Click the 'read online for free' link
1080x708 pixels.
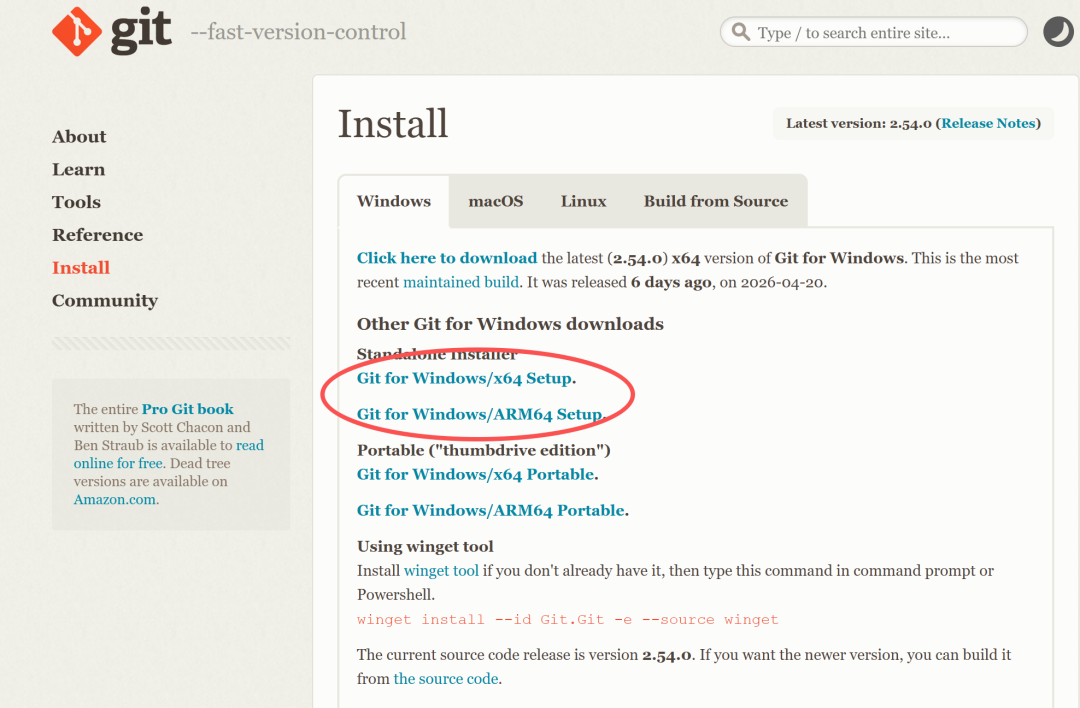point(169,455)
